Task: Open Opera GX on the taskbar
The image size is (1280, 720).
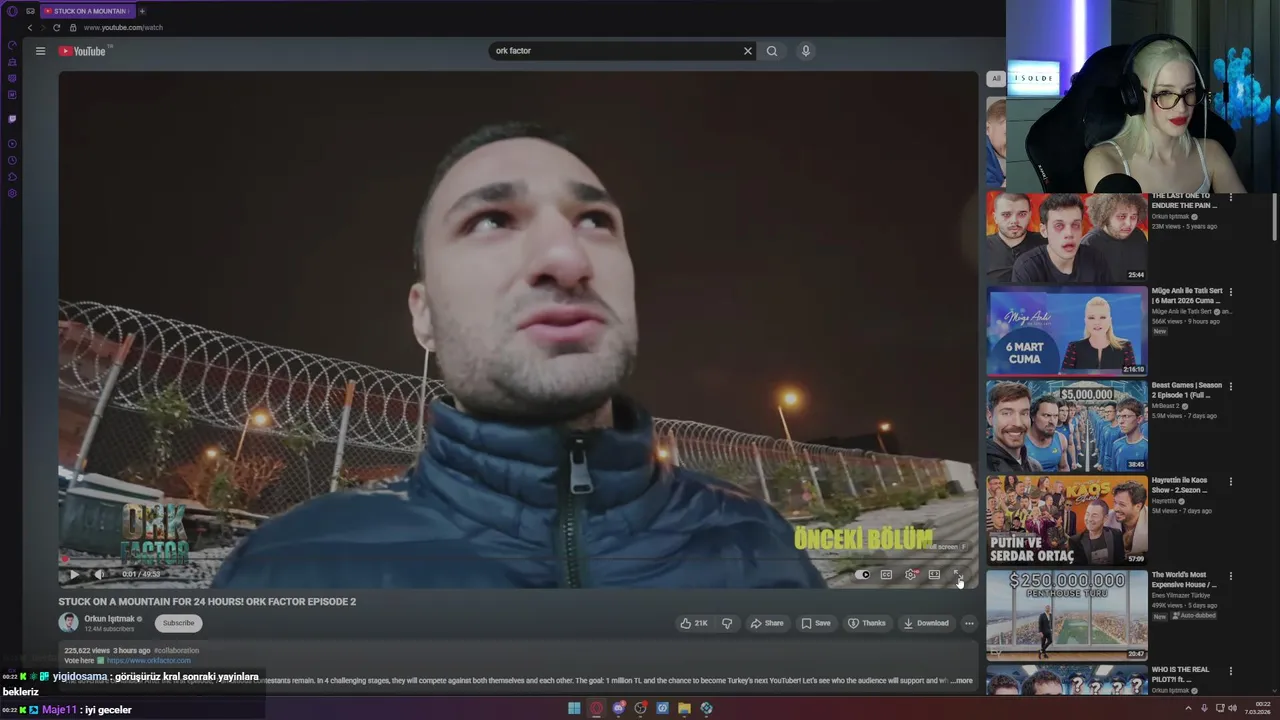Action: point(597,708)
